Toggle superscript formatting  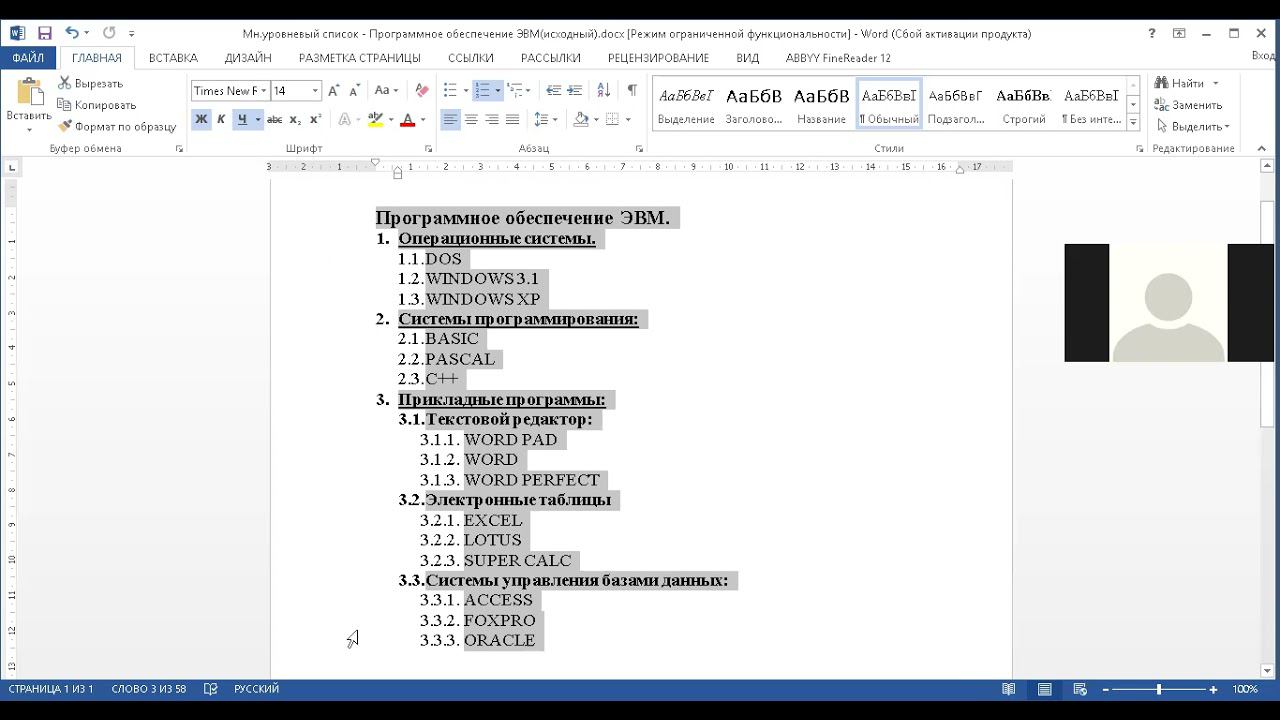[315, 120]
